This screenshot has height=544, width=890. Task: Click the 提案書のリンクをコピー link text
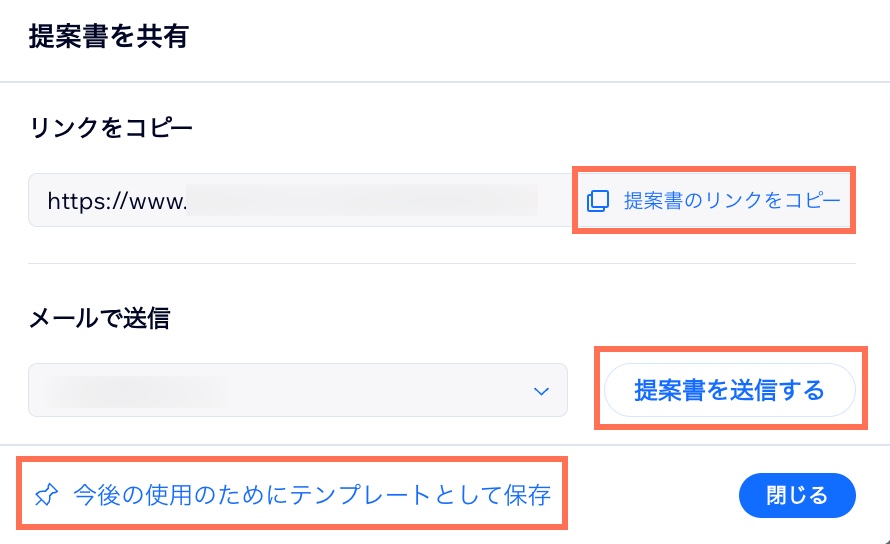732,200
